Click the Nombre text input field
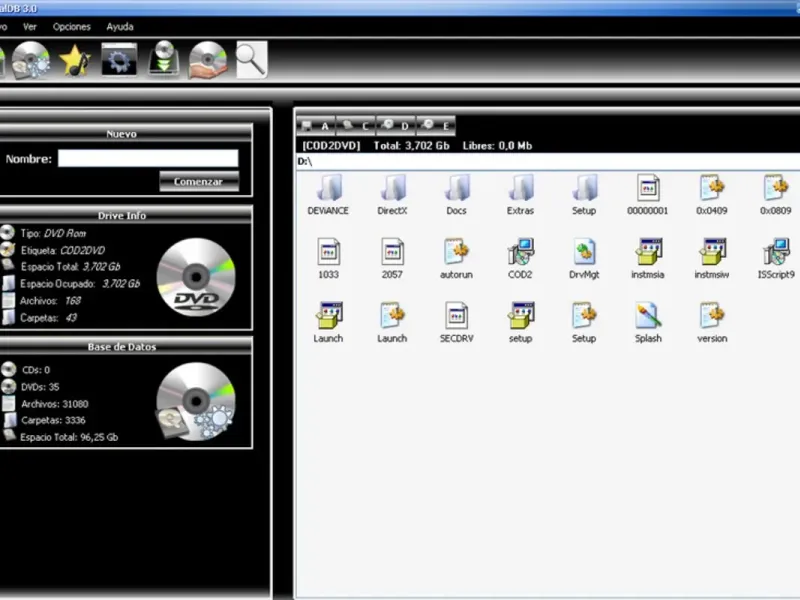The image size is (800, 600). click(x=148, y=158)
